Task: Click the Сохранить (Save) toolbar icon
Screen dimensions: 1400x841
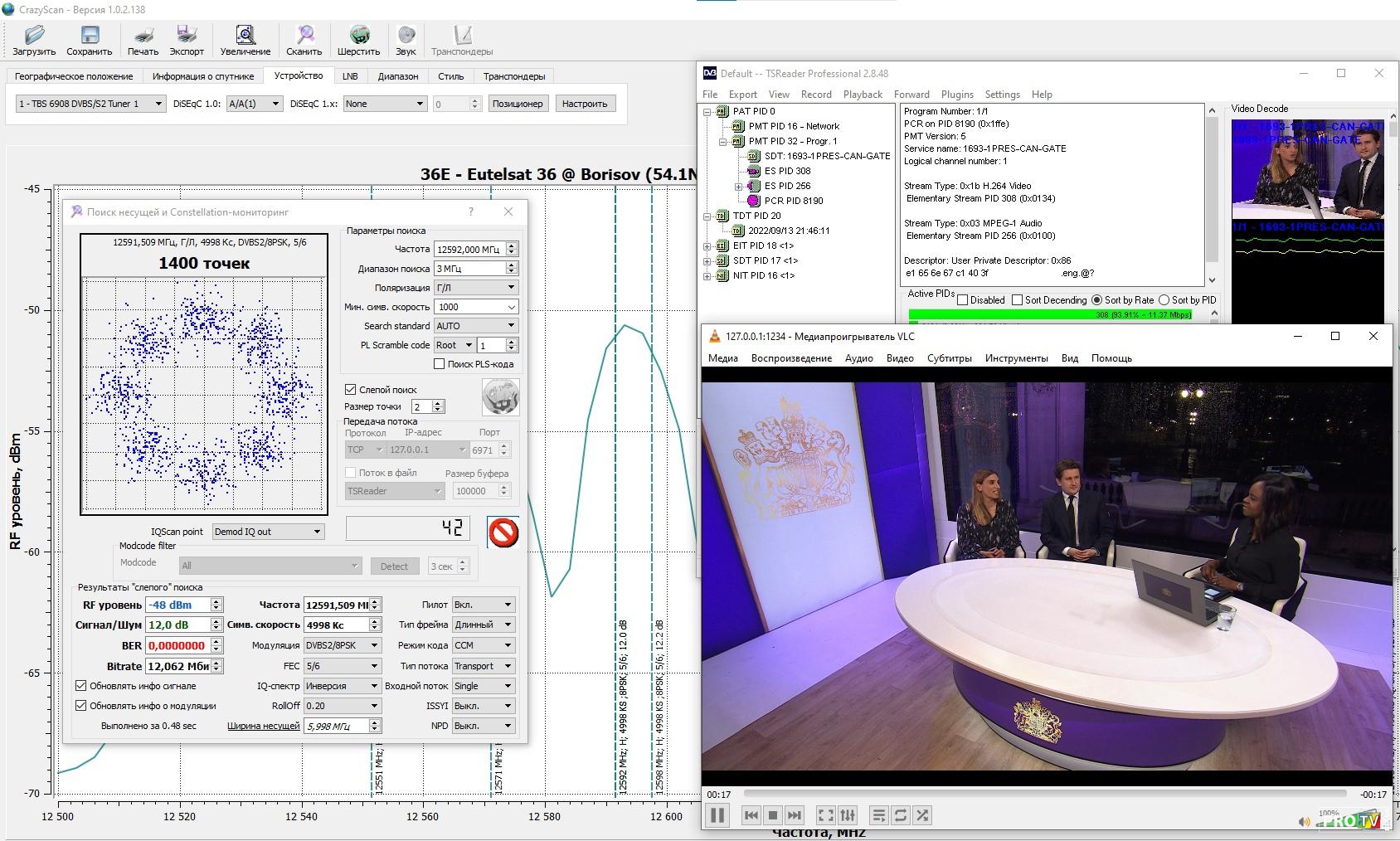Action: point(89,35)
